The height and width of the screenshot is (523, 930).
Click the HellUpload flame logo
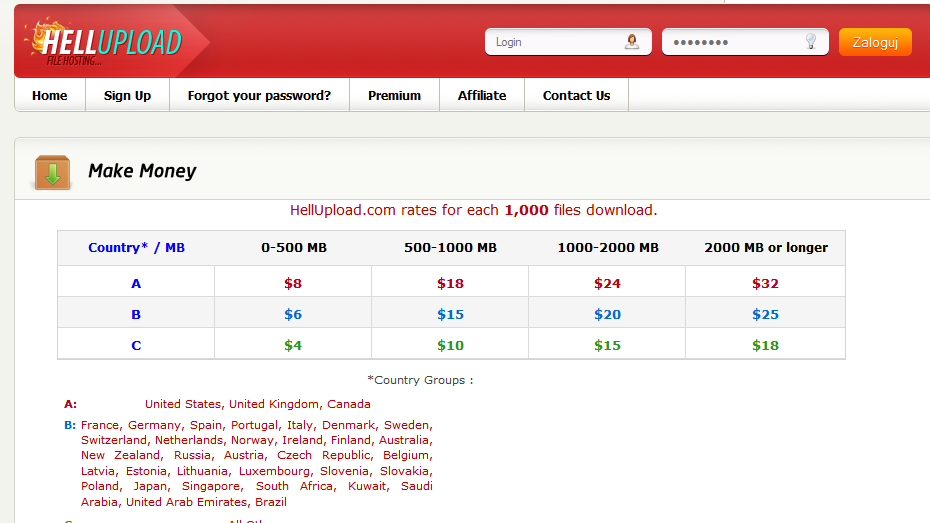click(105, 43)
